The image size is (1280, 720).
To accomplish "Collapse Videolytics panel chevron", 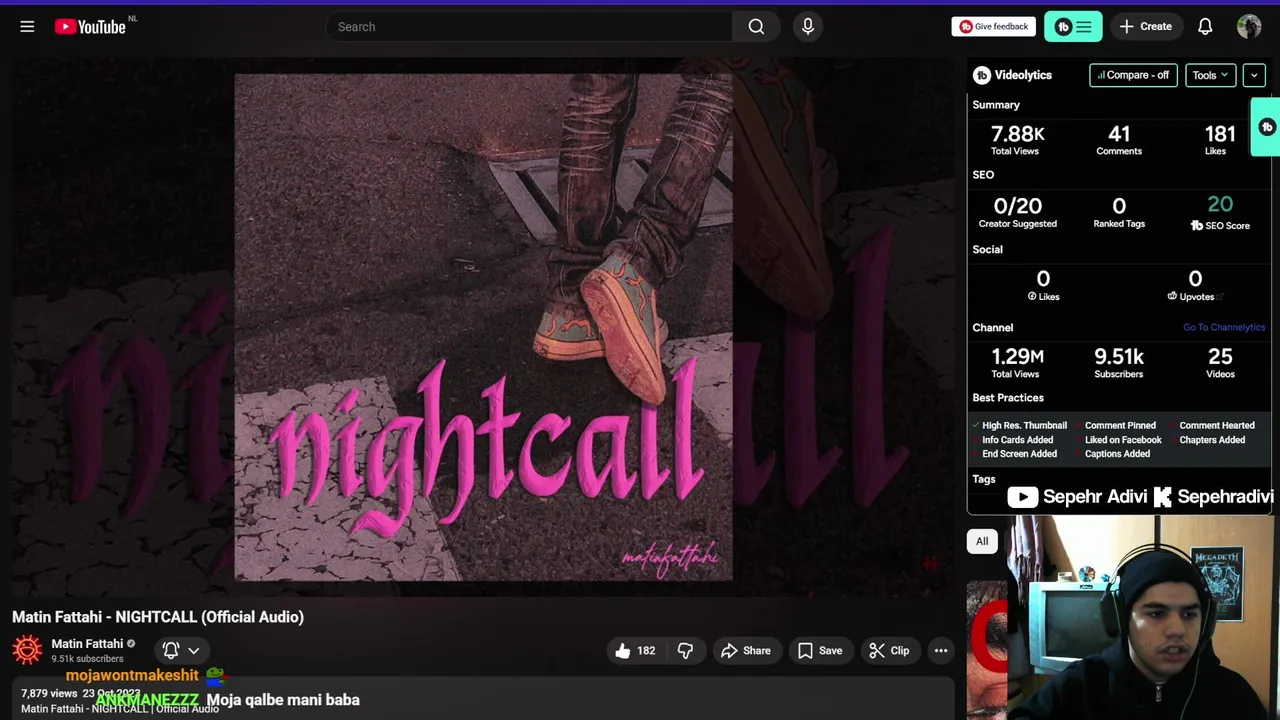I will [x=1254, y=75].
